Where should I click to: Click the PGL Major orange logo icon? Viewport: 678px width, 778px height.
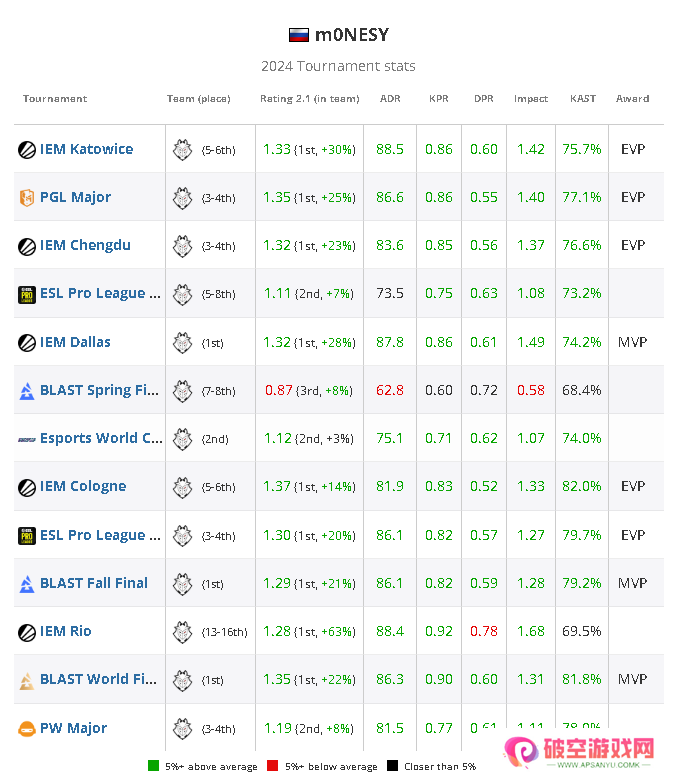pos(27,198)
